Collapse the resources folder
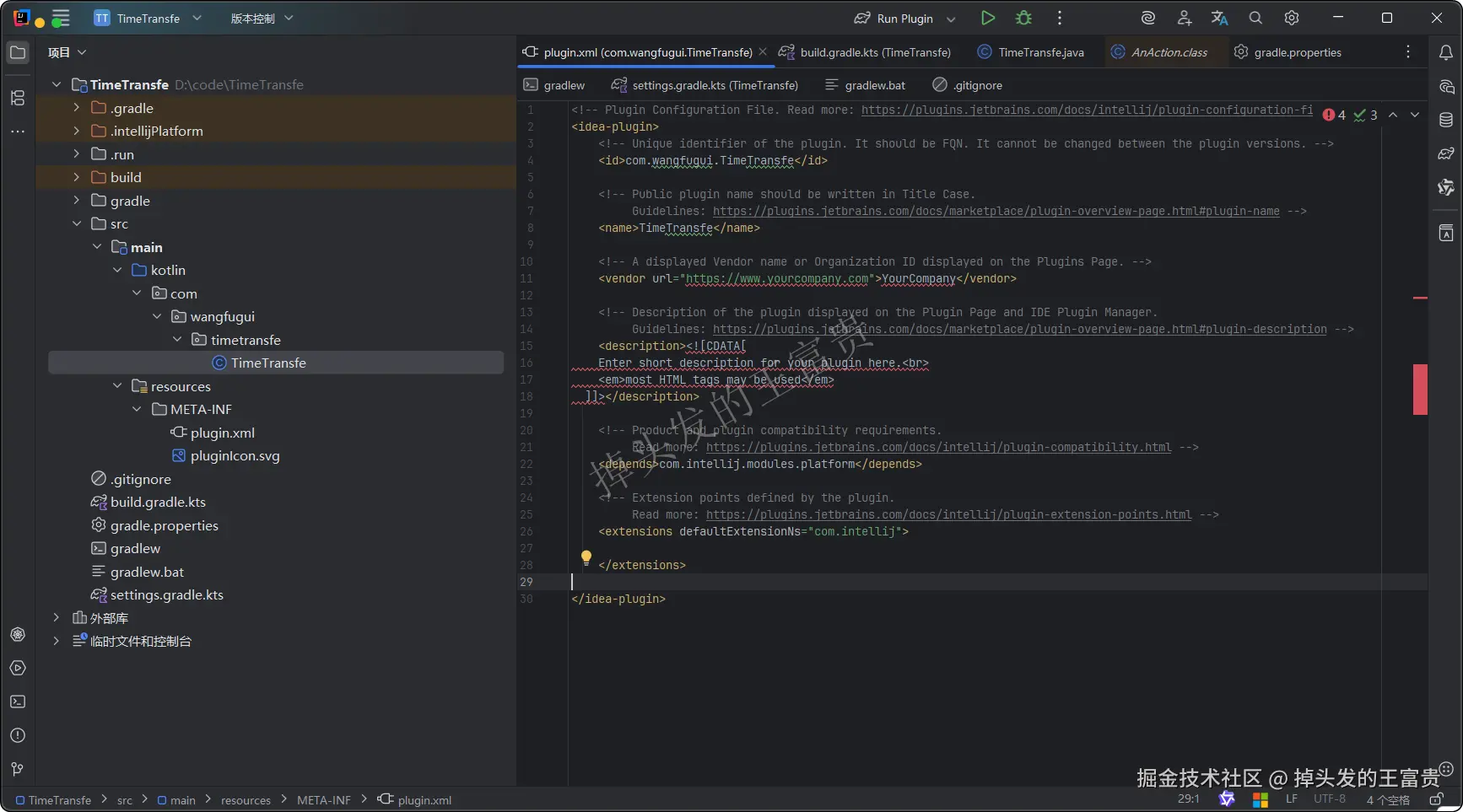Screen dimensions: 1463x812 pyautogui.click(x=117, y=386)
